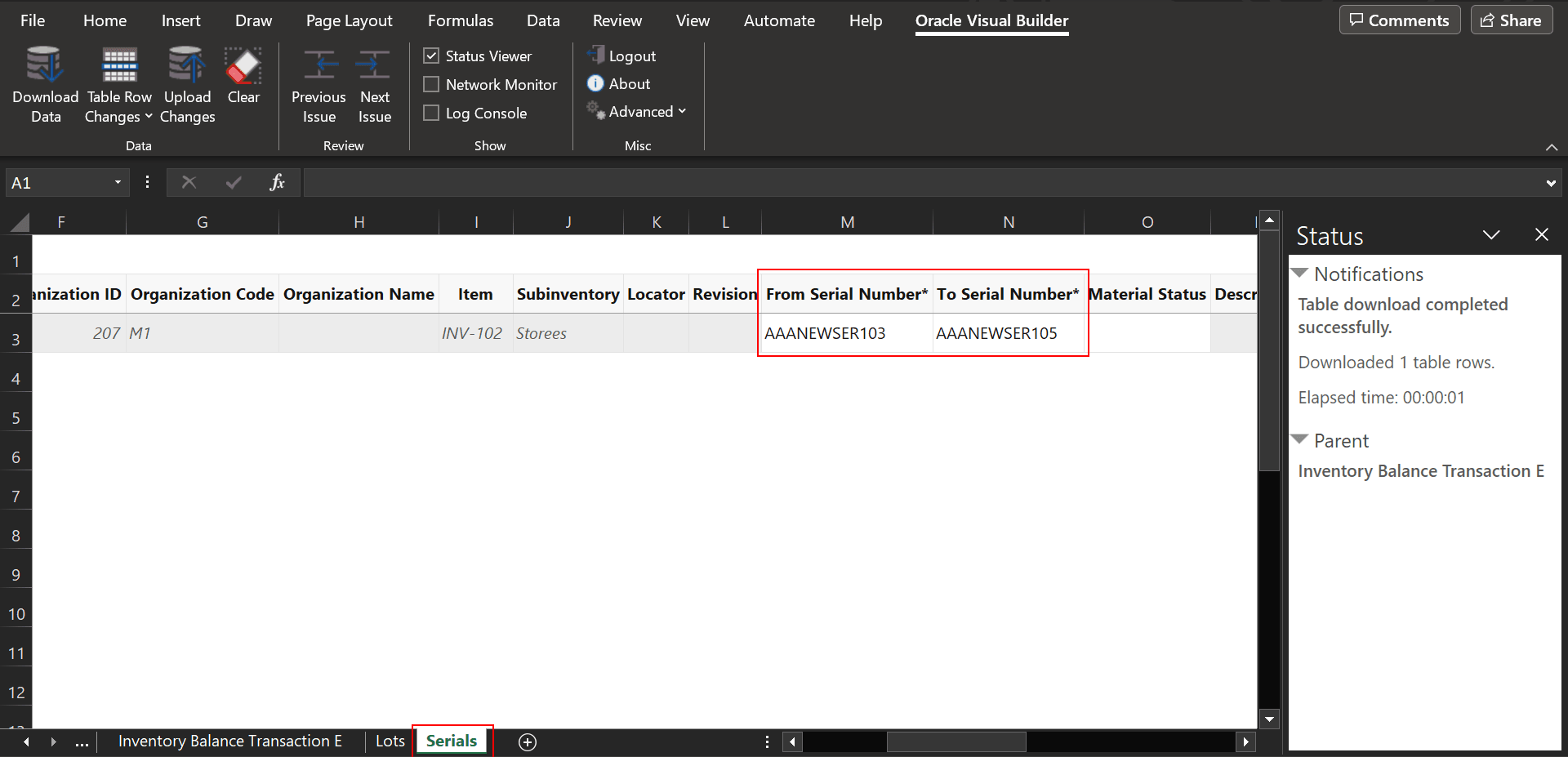Enable the Network Monitor checkbox

(431, 84)
